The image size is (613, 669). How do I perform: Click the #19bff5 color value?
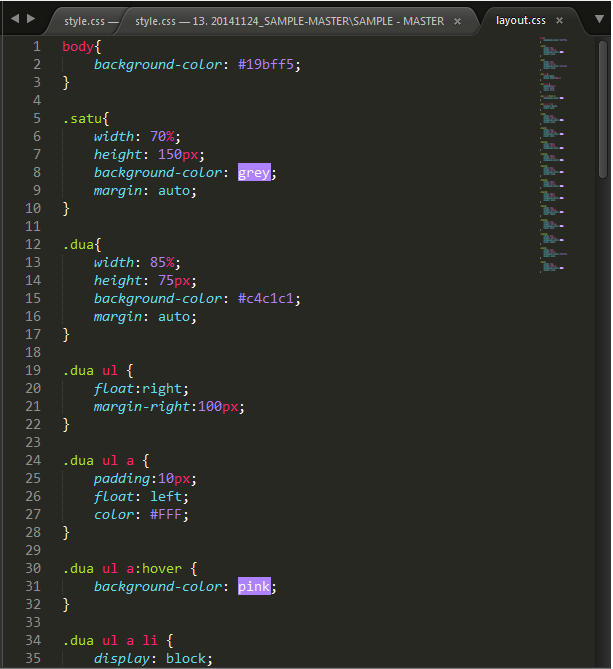coord(266,64)
